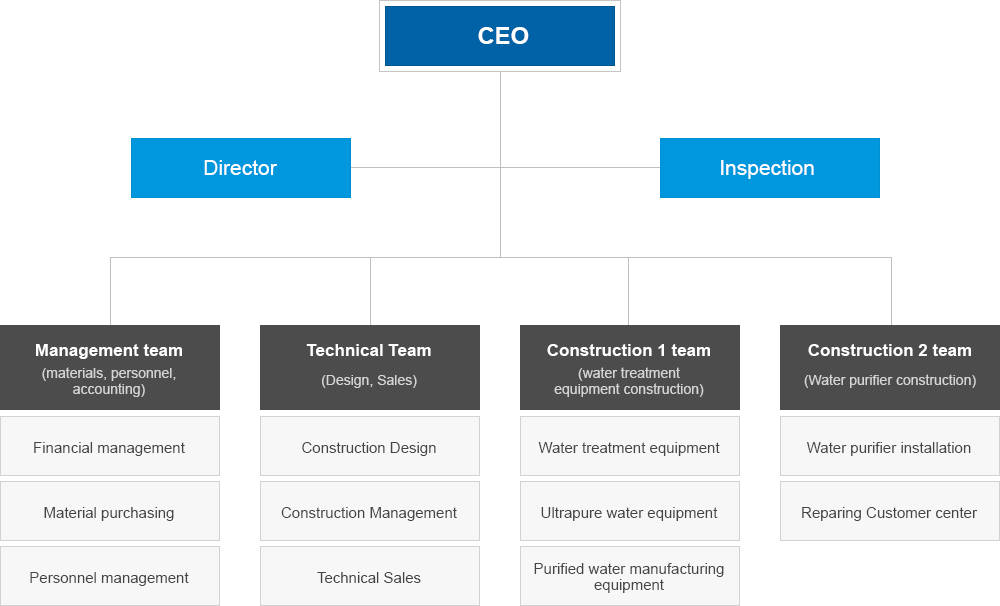Image resolution: width=1000 pixels, height=606 pixels.
Task: Click the (Water purifier construction) subtitle
Action: coord(890,381)
